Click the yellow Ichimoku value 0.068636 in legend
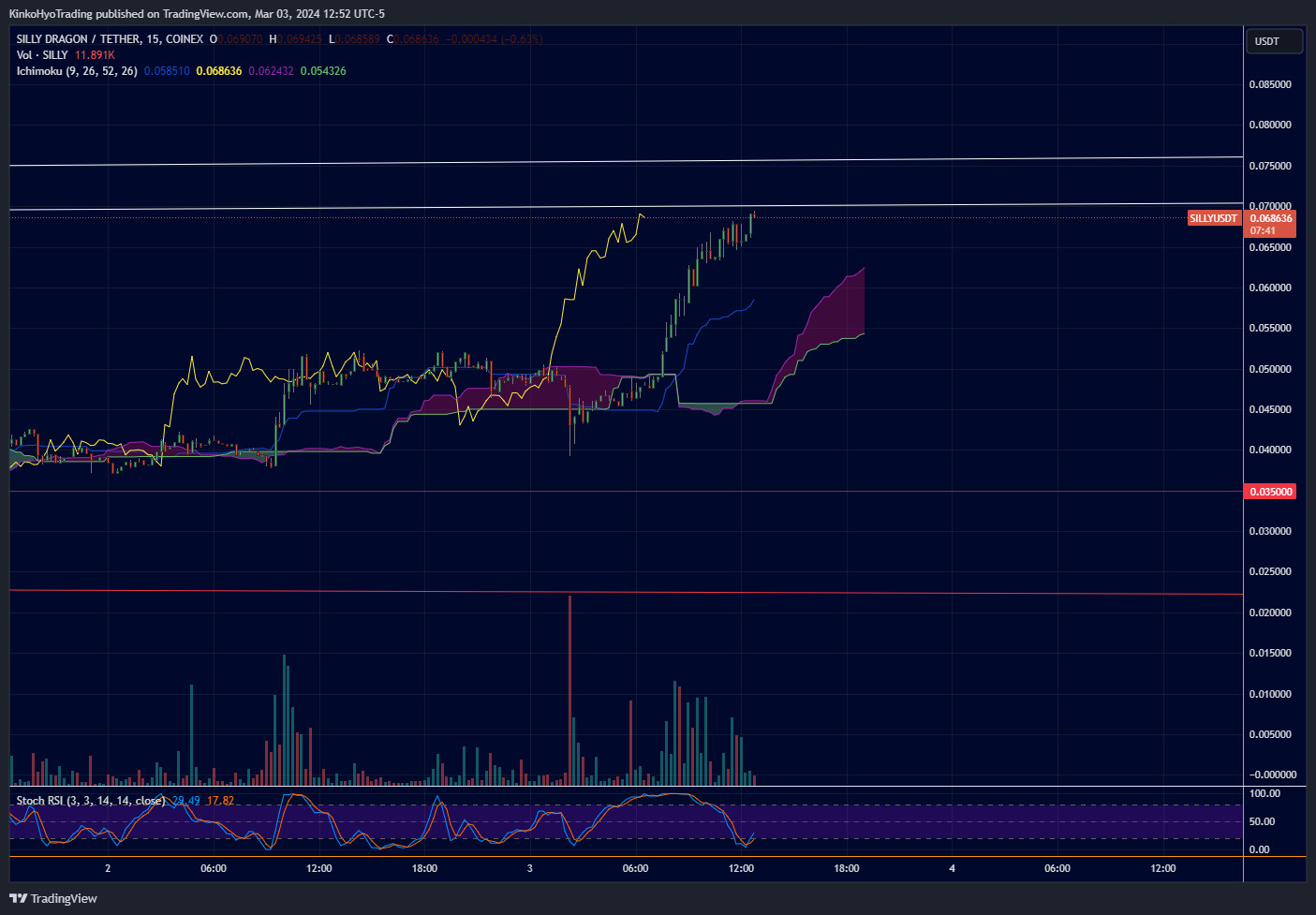The width and height of the screenshot is (1316, 915). (x=219, y=71)
